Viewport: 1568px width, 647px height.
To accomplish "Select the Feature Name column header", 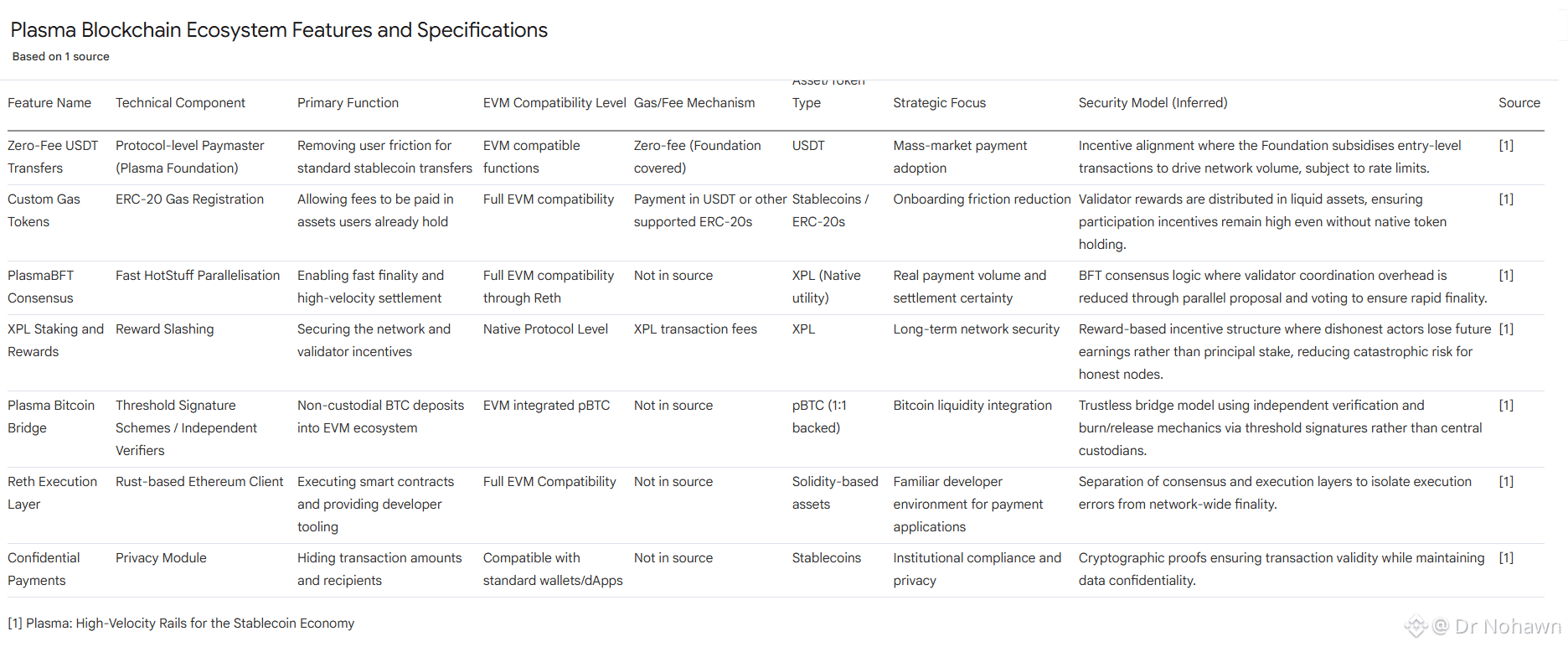I will [x=49, y=102].
